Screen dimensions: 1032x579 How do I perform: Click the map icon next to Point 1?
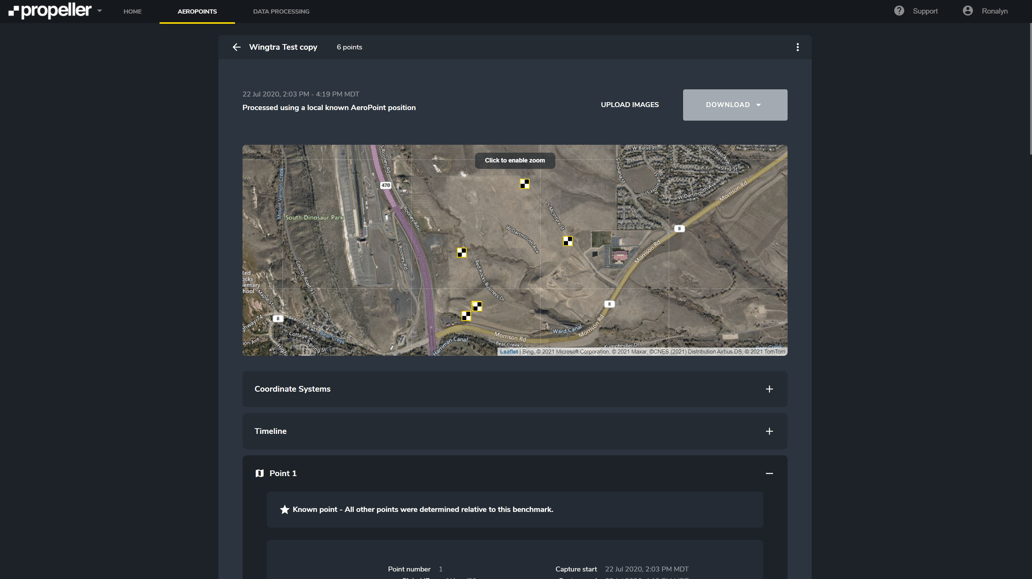(x=260, y=474)
